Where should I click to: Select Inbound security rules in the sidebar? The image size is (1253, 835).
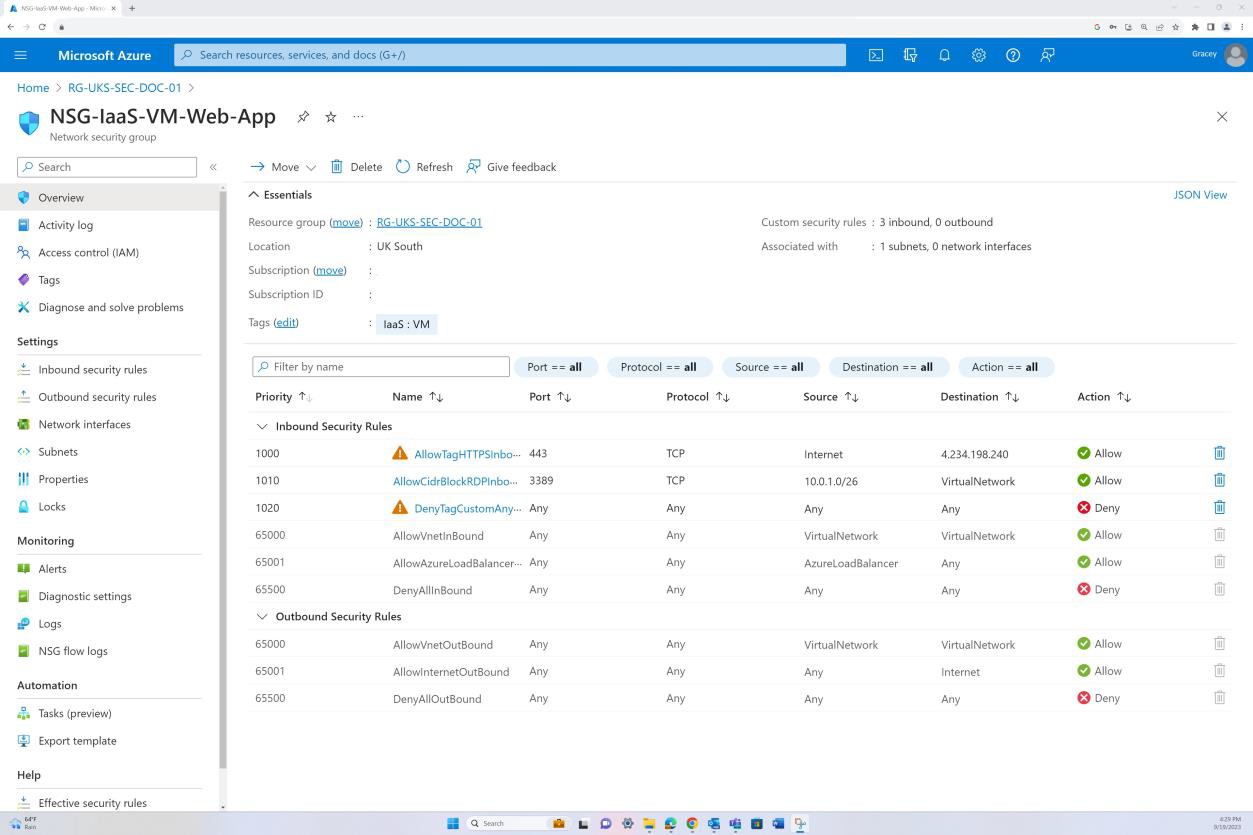pos(93,369)
